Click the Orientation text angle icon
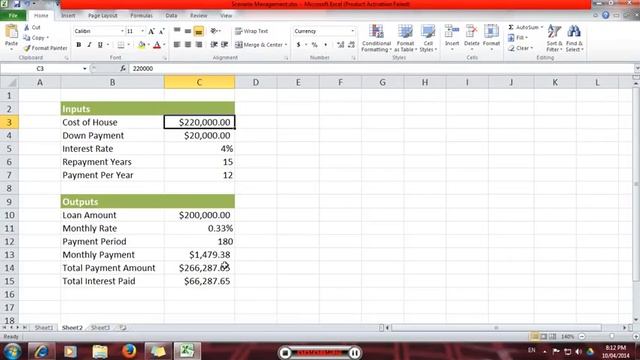This screenshot has height=360, width=640. [x=214, y=31]
